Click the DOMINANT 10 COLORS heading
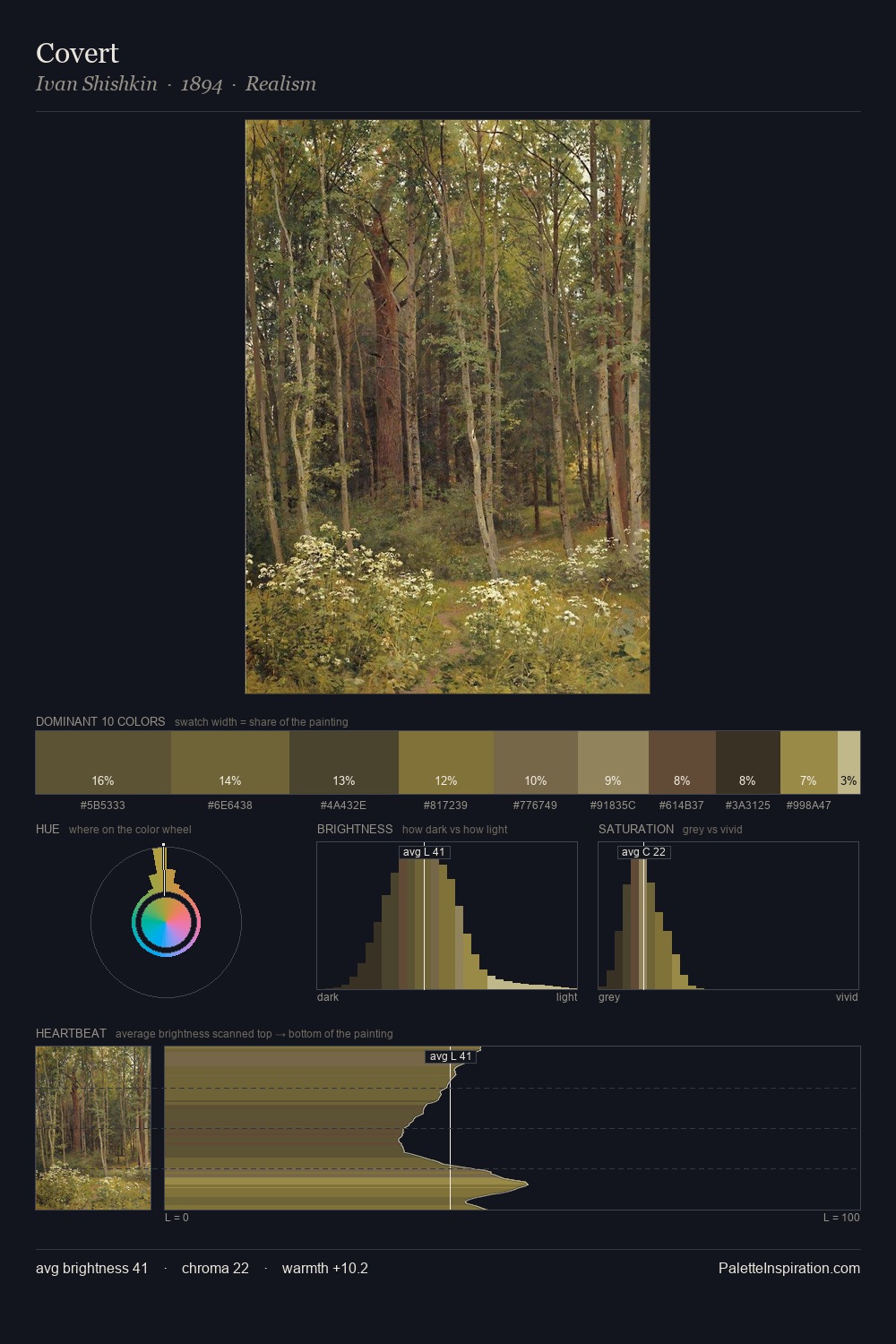 point(100,721)
